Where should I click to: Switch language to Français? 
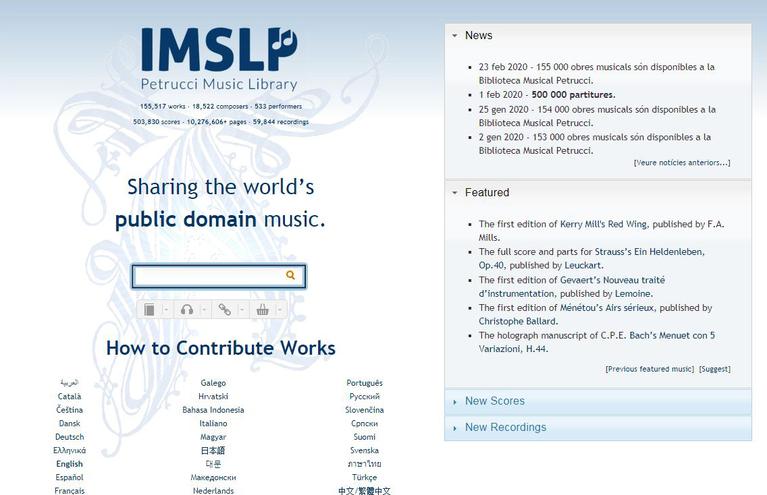69,491
